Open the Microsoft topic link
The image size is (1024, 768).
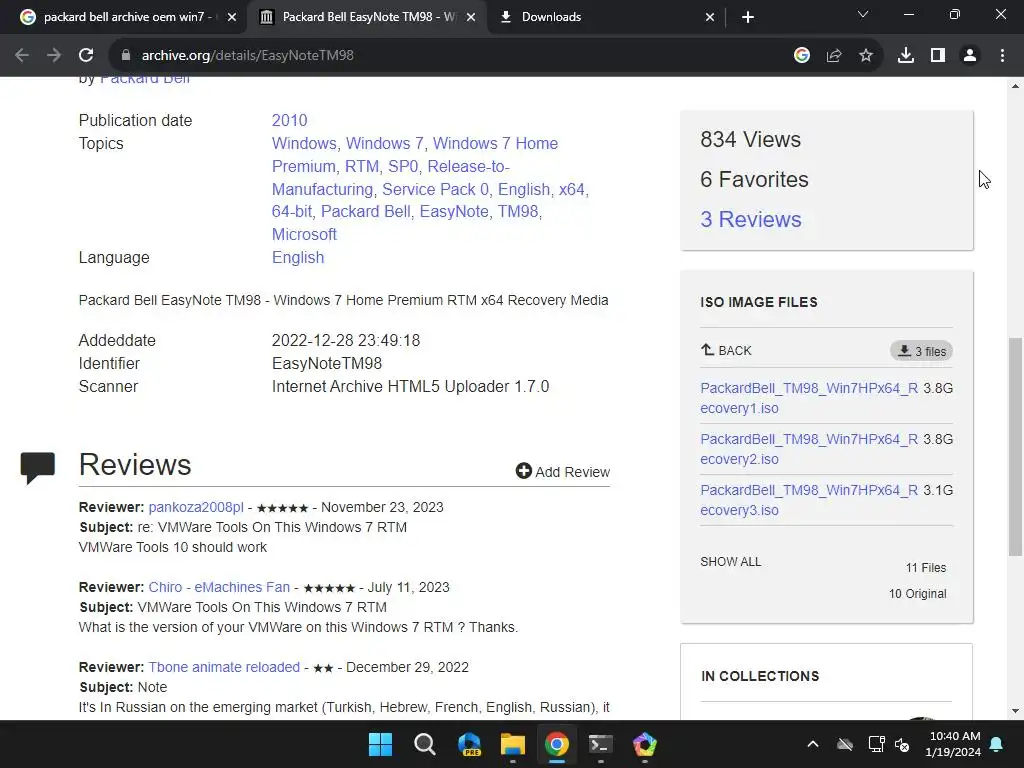(x=304, y=234)
